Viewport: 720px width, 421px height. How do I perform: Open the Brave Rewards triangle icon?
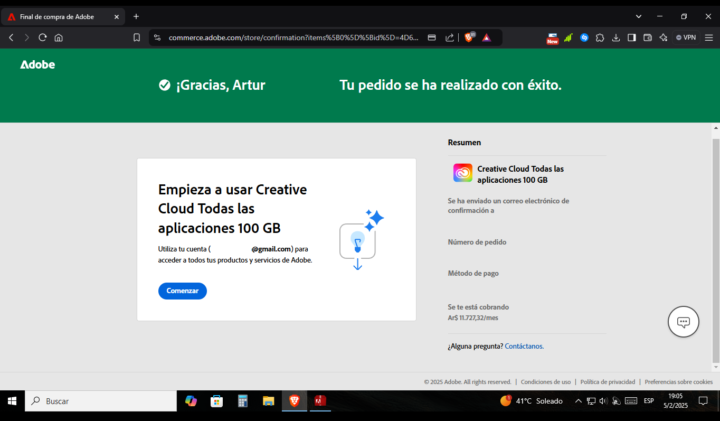click(487, 38)
